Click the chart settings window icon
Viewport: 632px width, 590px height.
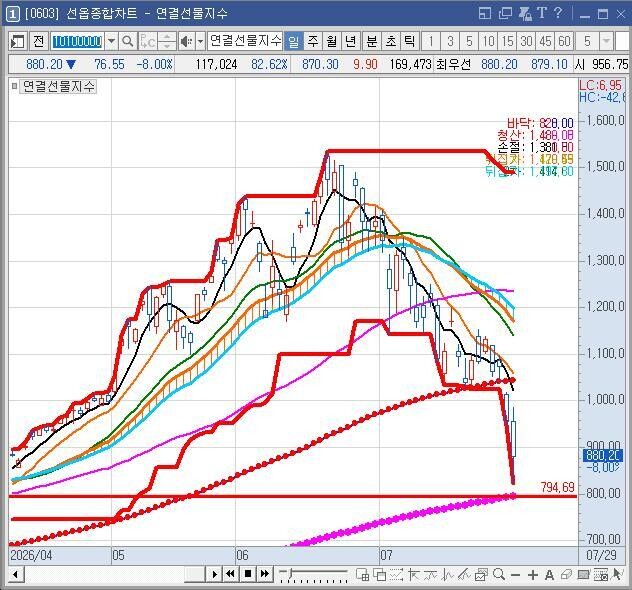click(481, 575)
